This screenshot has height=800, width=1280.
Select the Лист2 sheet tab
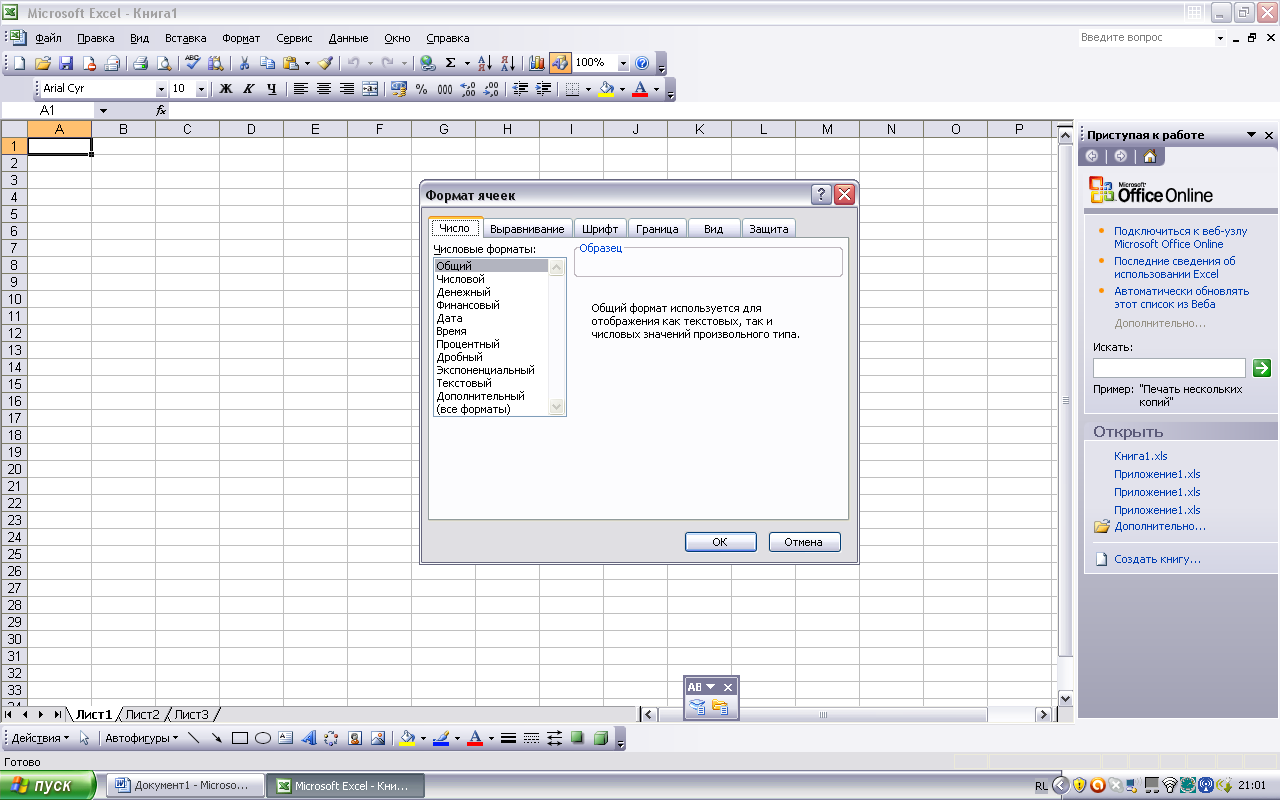click(x=143, y=714)
